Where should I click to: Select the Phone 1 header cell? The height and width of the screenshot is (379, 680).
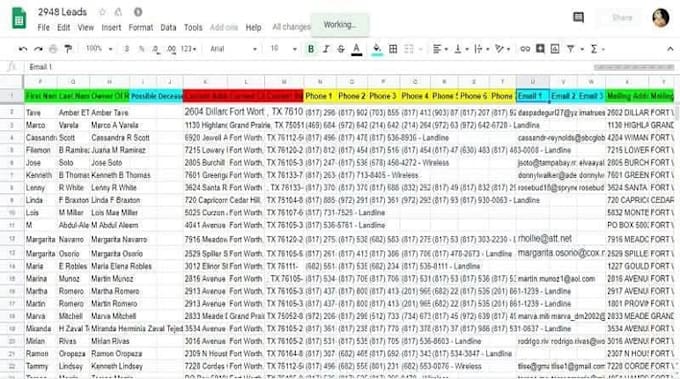tap(320, 96)
